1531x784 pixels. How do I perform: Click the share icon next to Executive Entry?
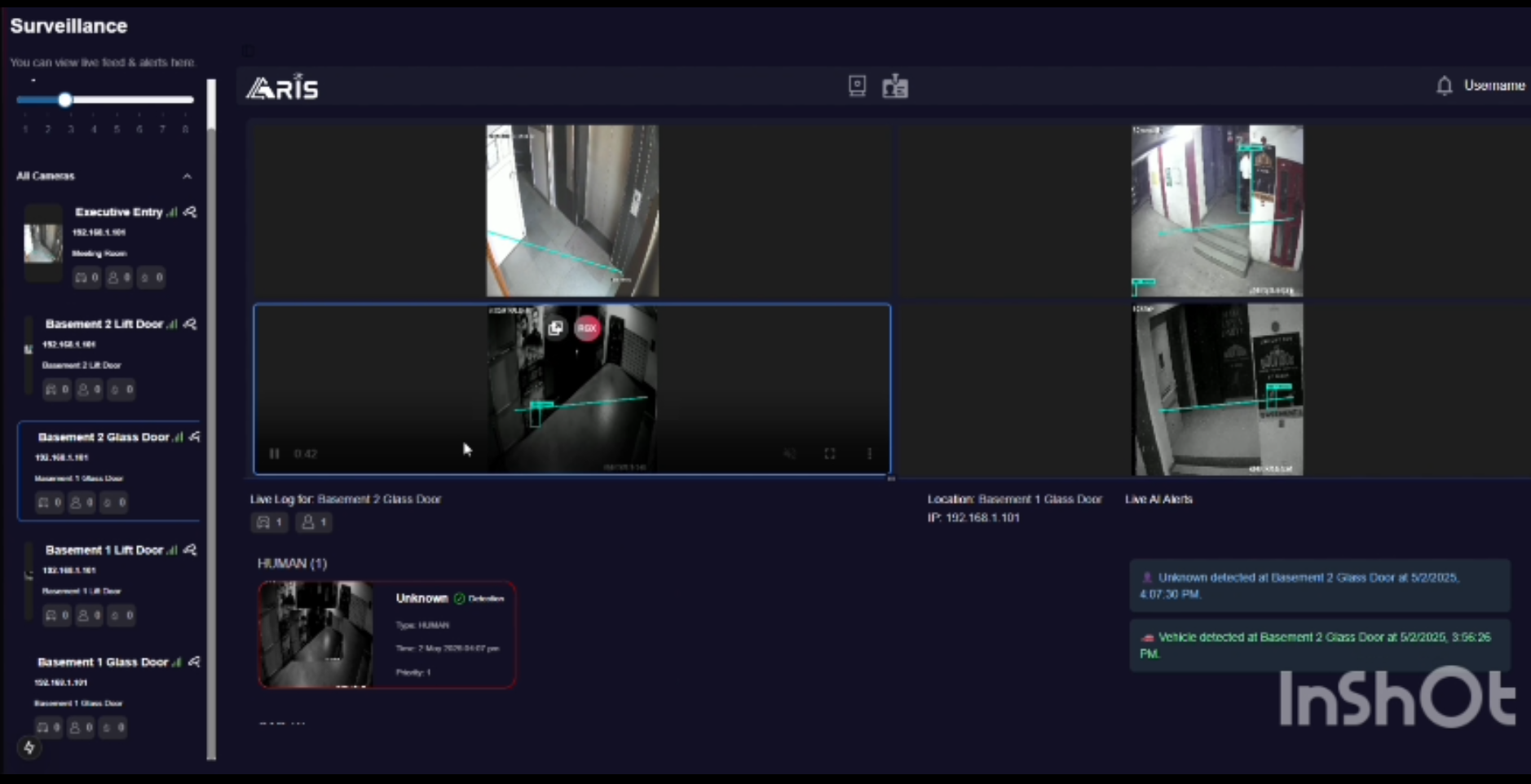(x=190, y=212)
